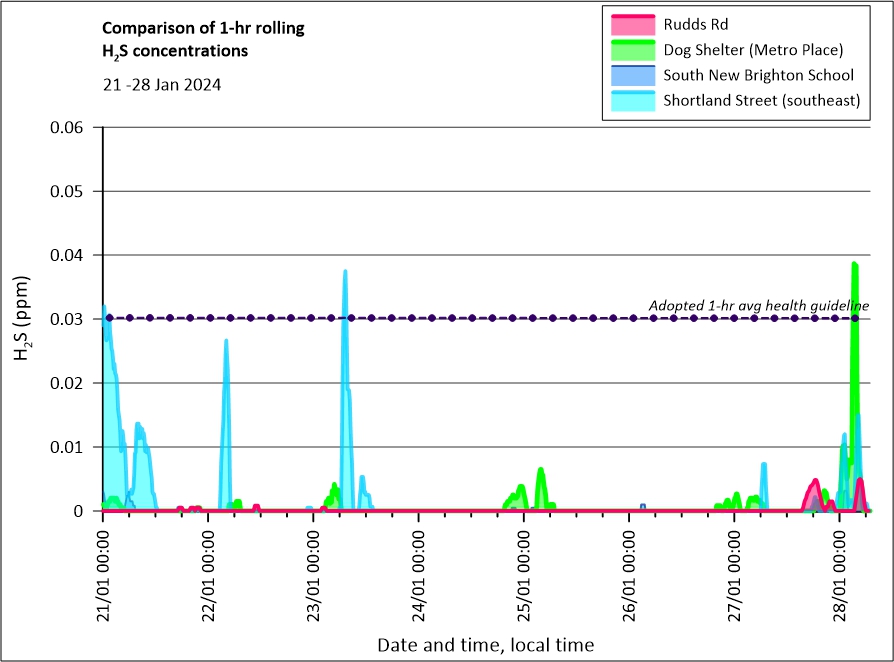Click the 0.06 y-axis tick label

pyautogui.click(x=71, y=127)
